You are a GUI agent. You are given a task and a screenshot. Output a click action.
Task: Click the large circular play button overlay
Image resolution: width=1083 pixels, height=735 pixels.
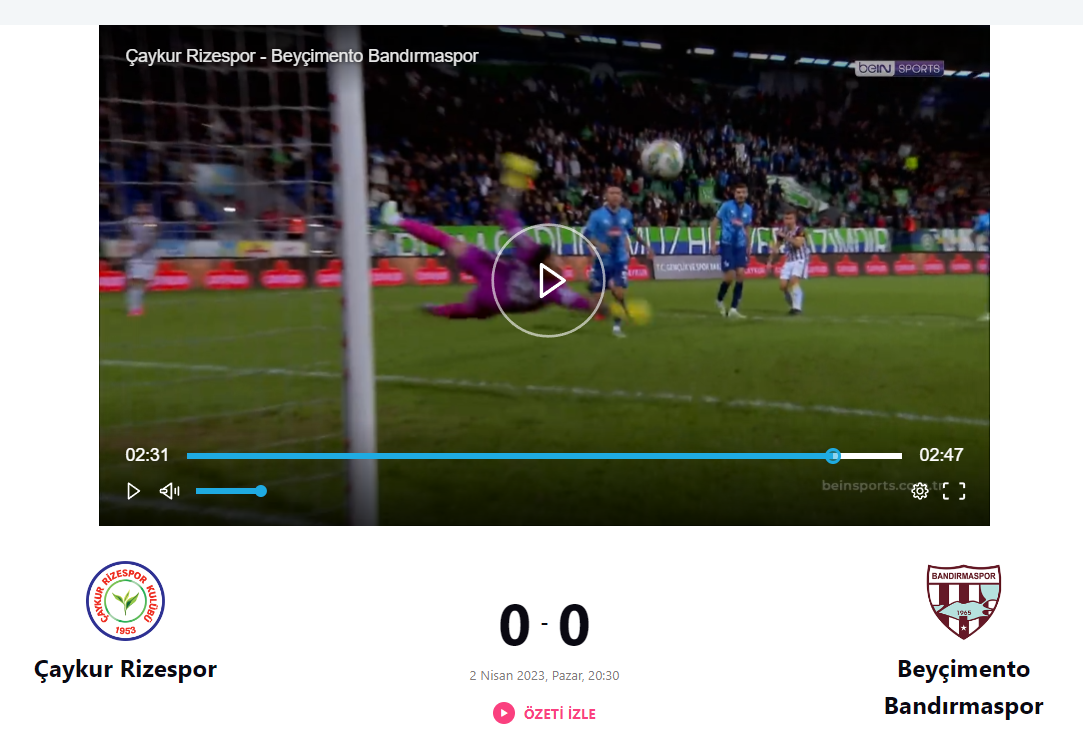[x=548, y=280]
